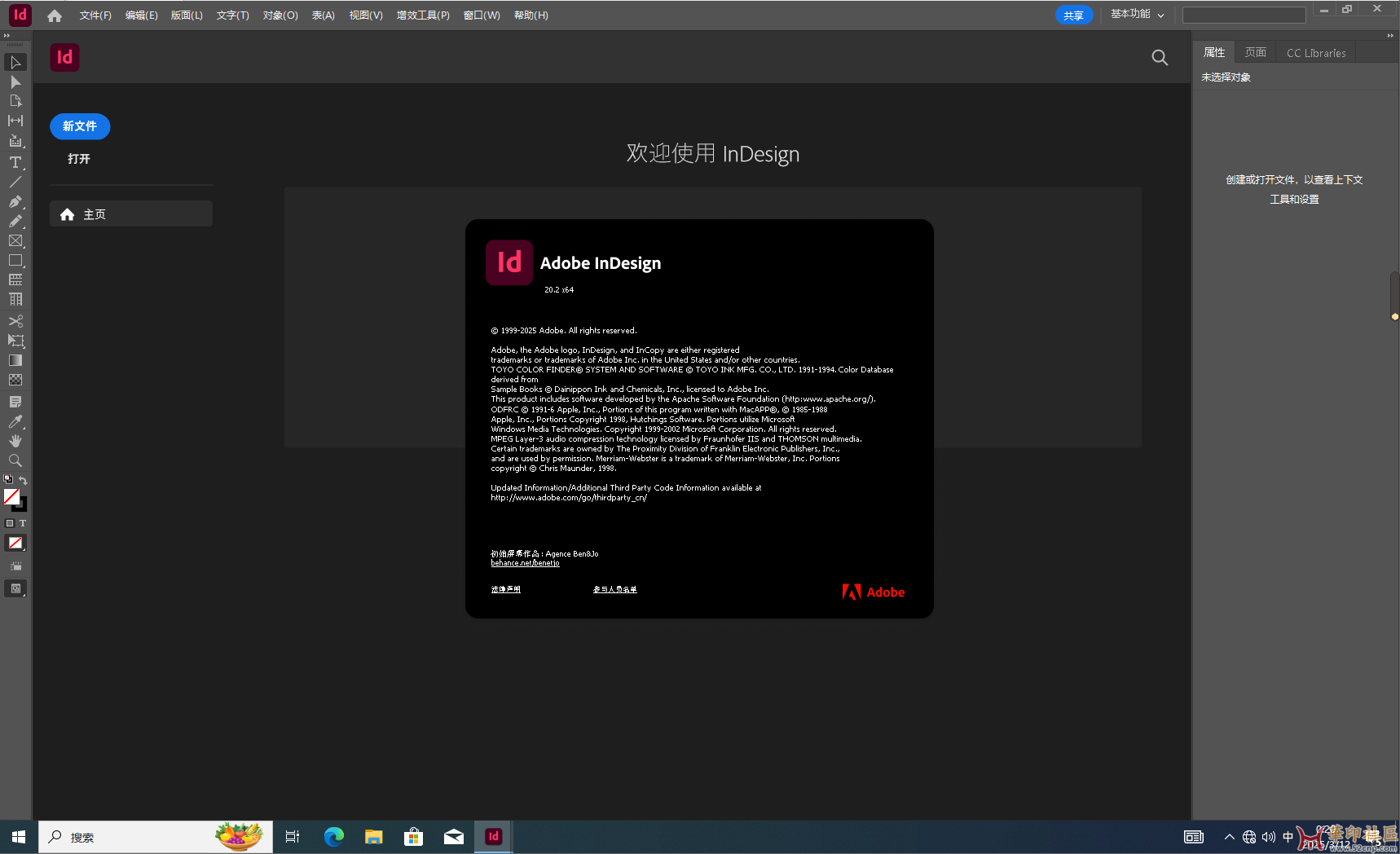The height and width of the screenshot is (854, 1400).
Task: Select the Type tool
Action: pos(15,162)
